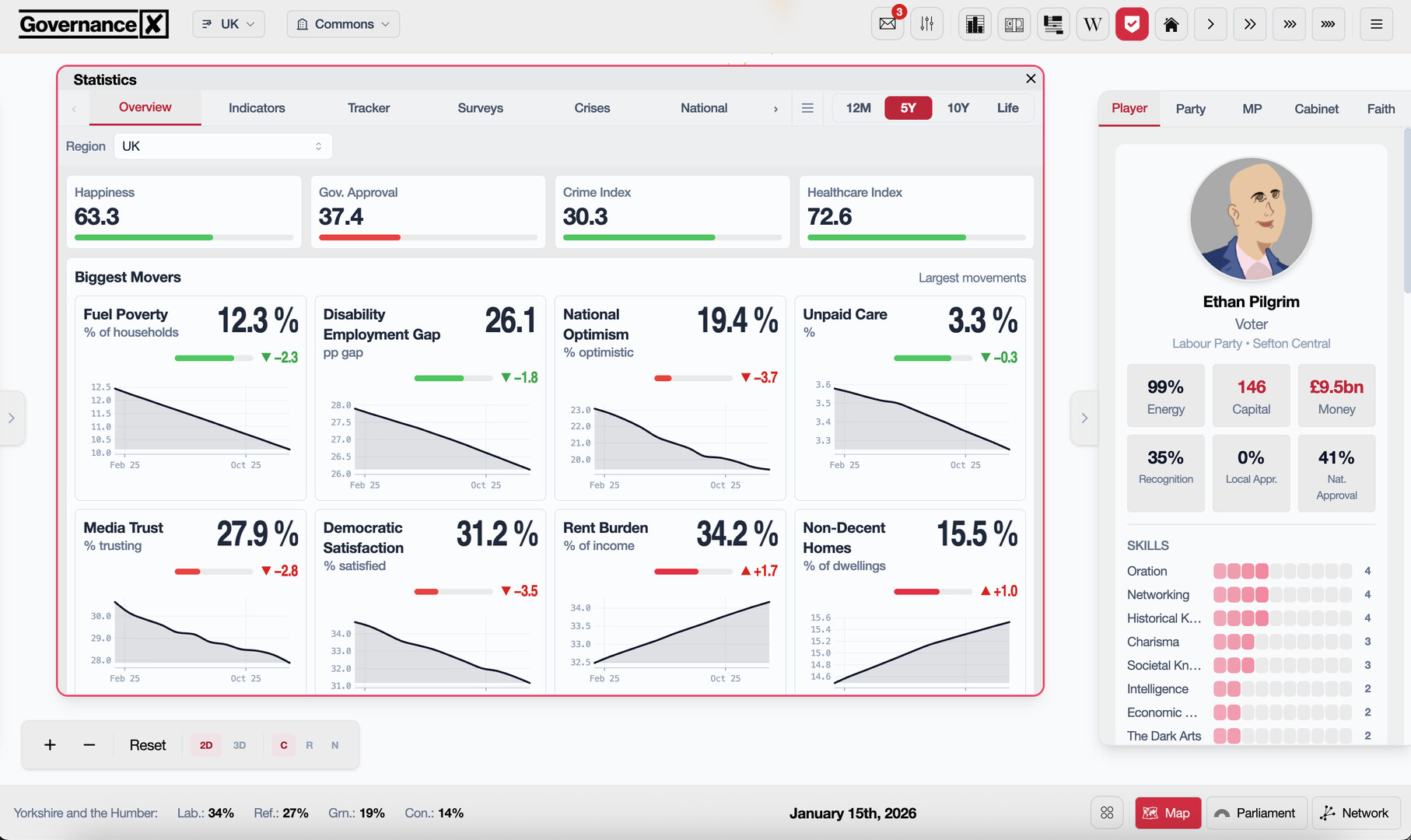Click the horizontal bars timeline icon

1053,24
